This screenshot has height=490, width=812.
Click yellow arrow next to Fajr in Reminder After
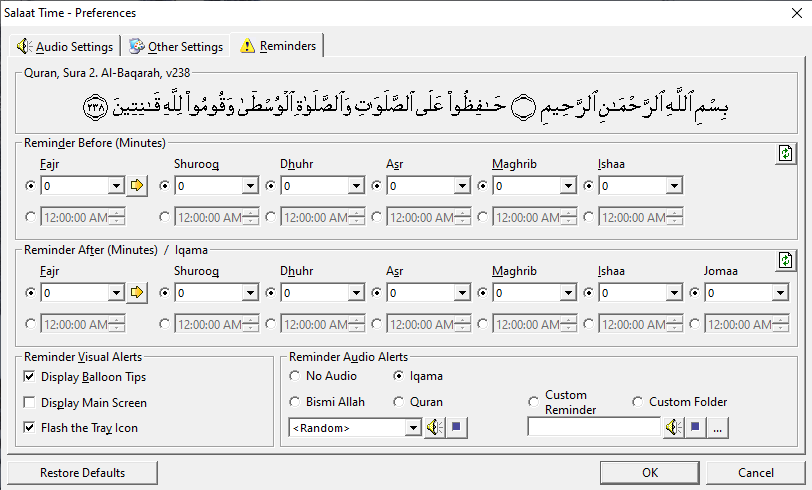coord(137,293)
